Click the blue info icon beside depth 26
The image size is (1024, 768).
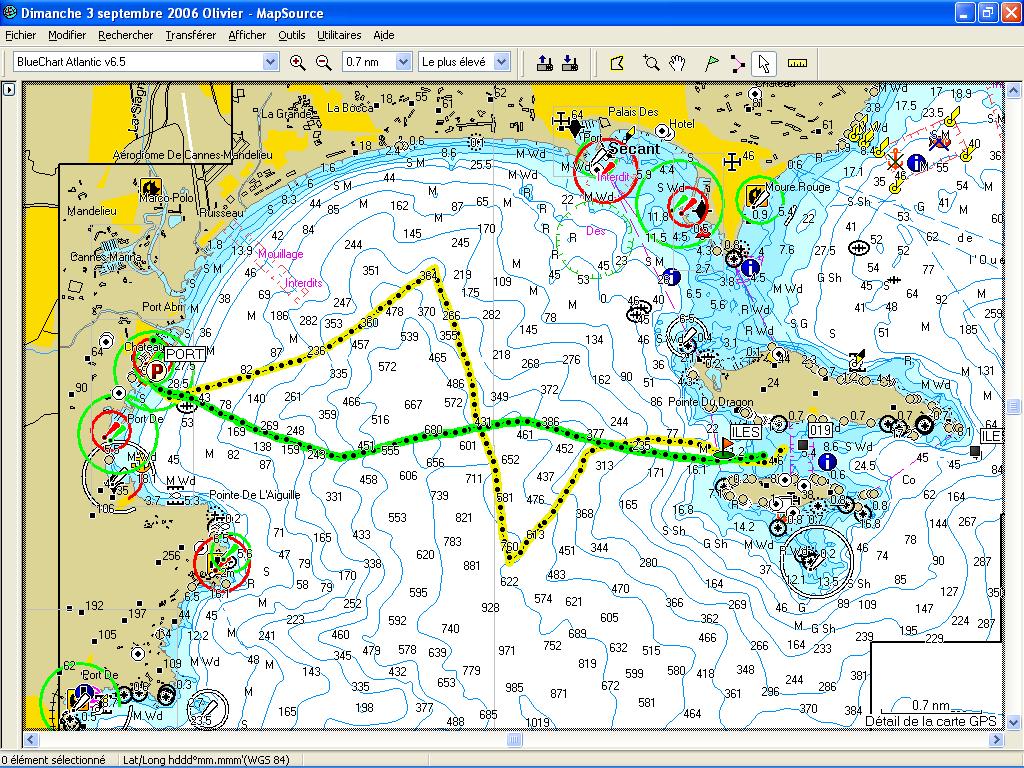(x=672, y=277)
